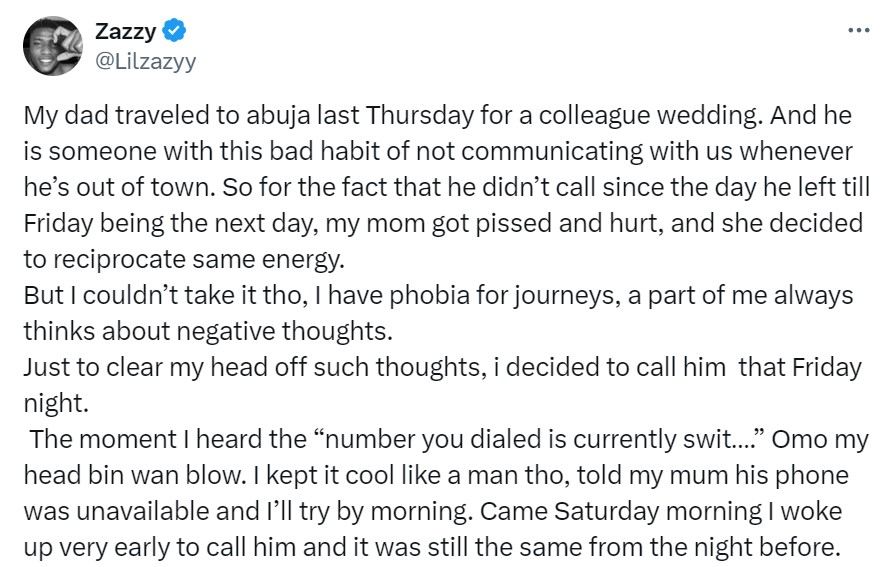Click the display name Zazzy
Screen dimensions: 886x567
[125, 32]
